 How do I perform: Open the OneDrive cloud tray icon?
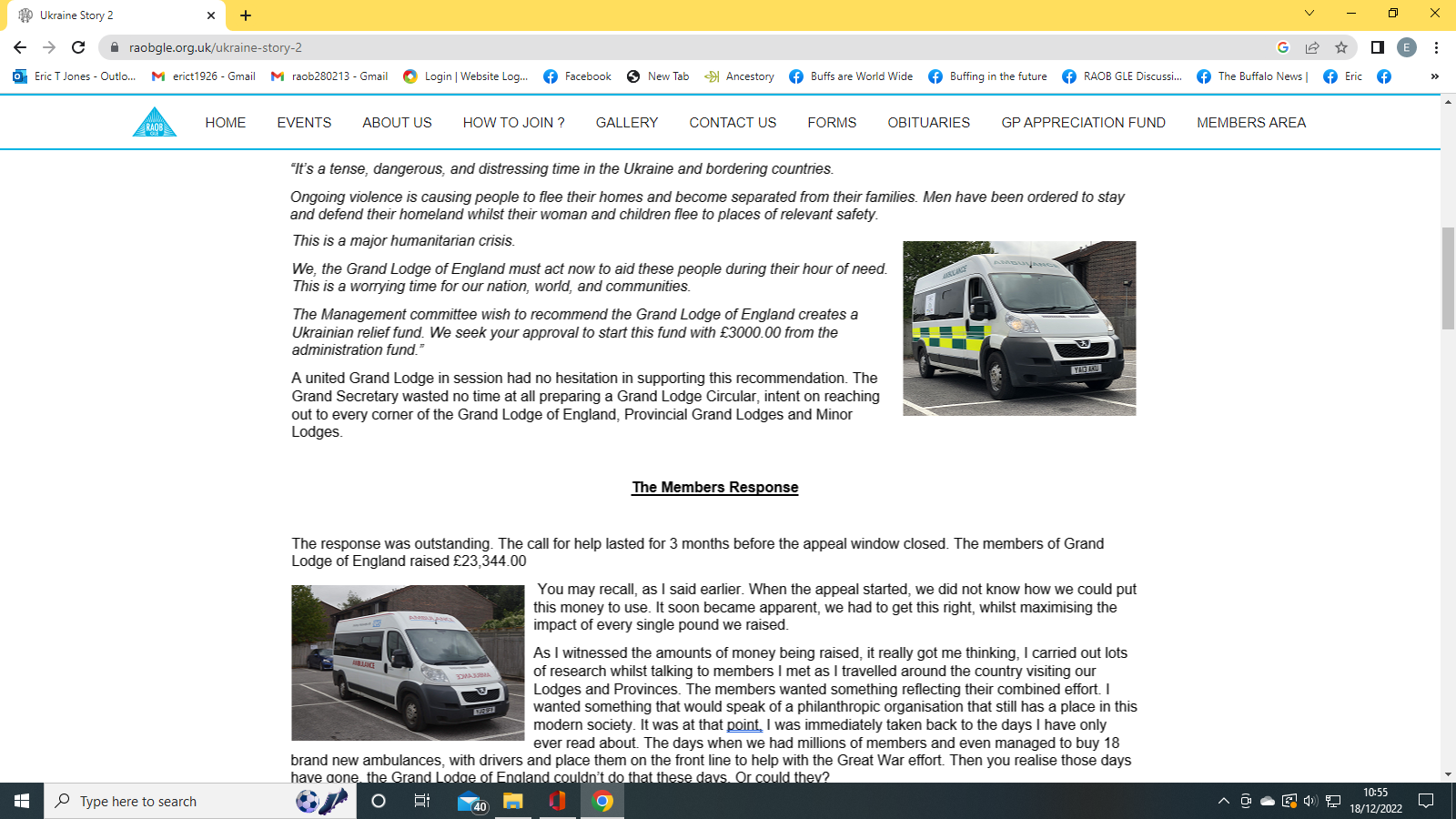click(x=1268, y=801)
